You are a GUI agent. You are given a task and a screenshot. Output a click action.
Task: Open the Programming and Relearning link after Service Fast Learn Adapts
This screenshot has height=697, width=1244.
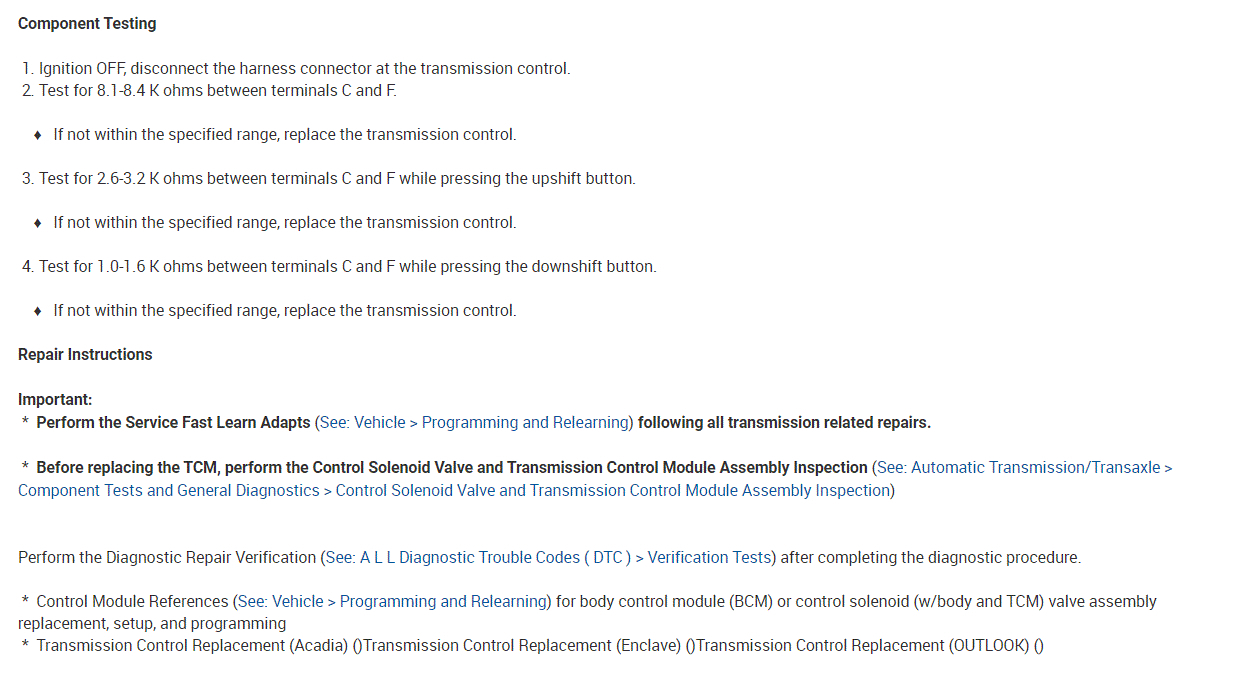pyautogui.click(x=474, y=423)
